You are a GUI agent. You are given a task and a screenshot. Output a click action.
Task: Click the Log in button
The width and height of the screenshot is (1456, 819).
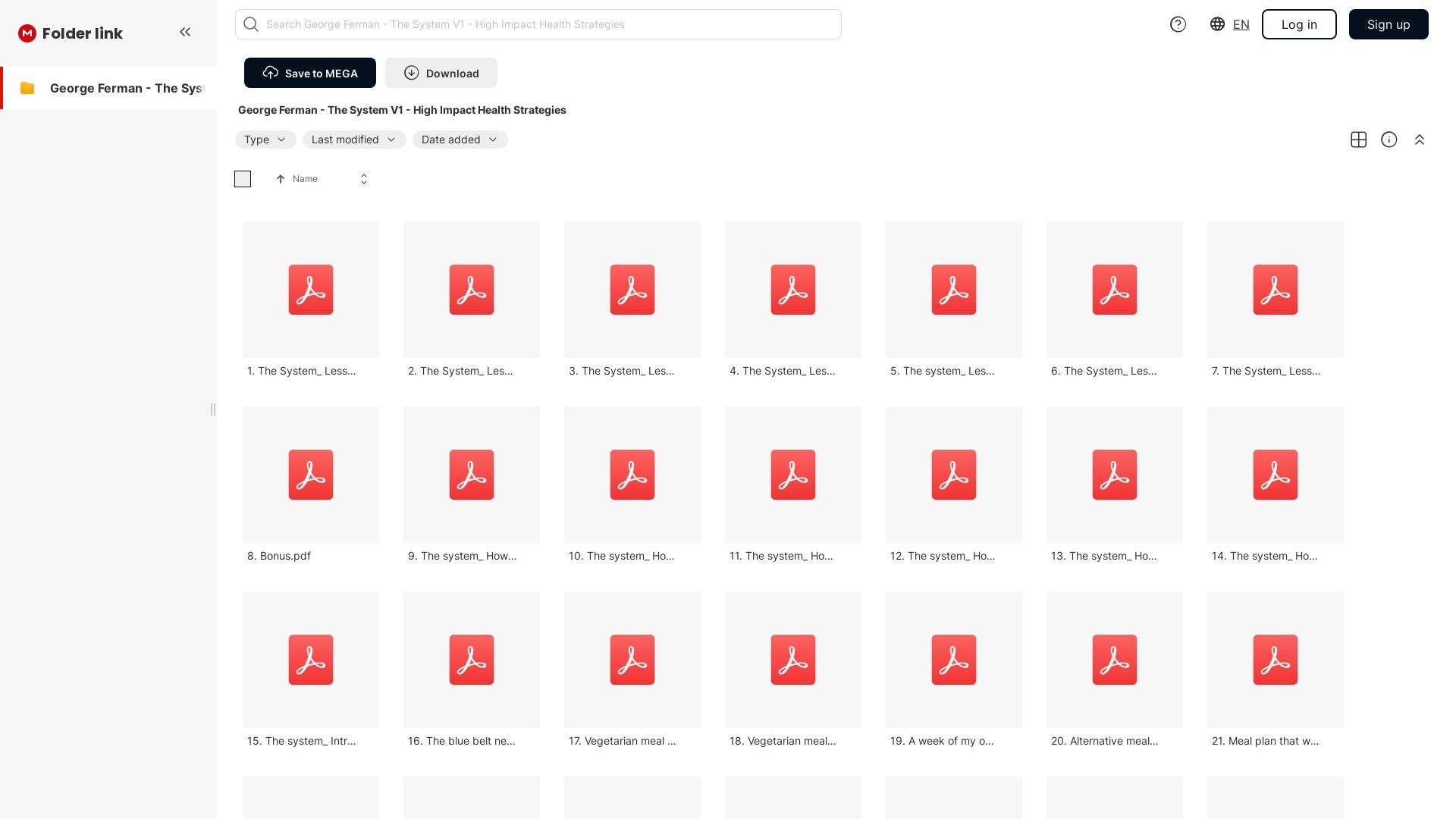tap(1298, 24)
